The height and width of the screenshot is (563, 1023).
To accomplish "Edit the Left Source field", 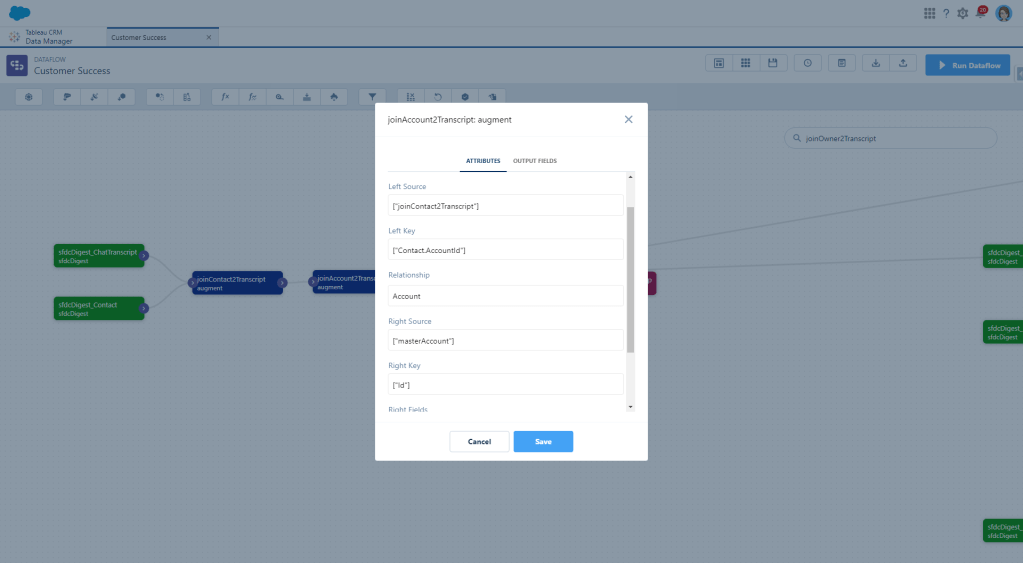I will coord(505,206).
